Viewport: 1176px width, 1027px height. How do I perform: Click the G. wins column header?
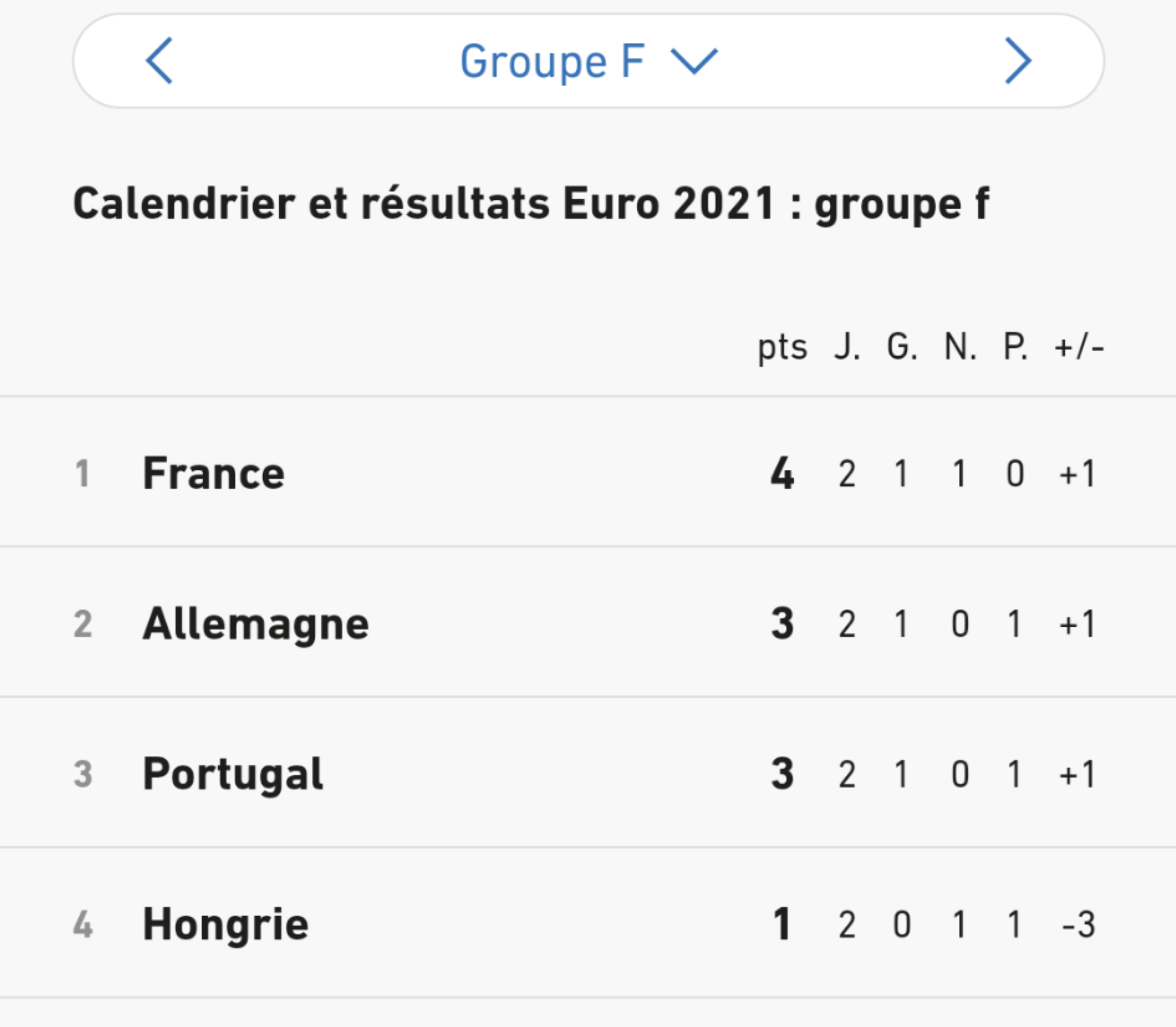(x=902, y=347)
